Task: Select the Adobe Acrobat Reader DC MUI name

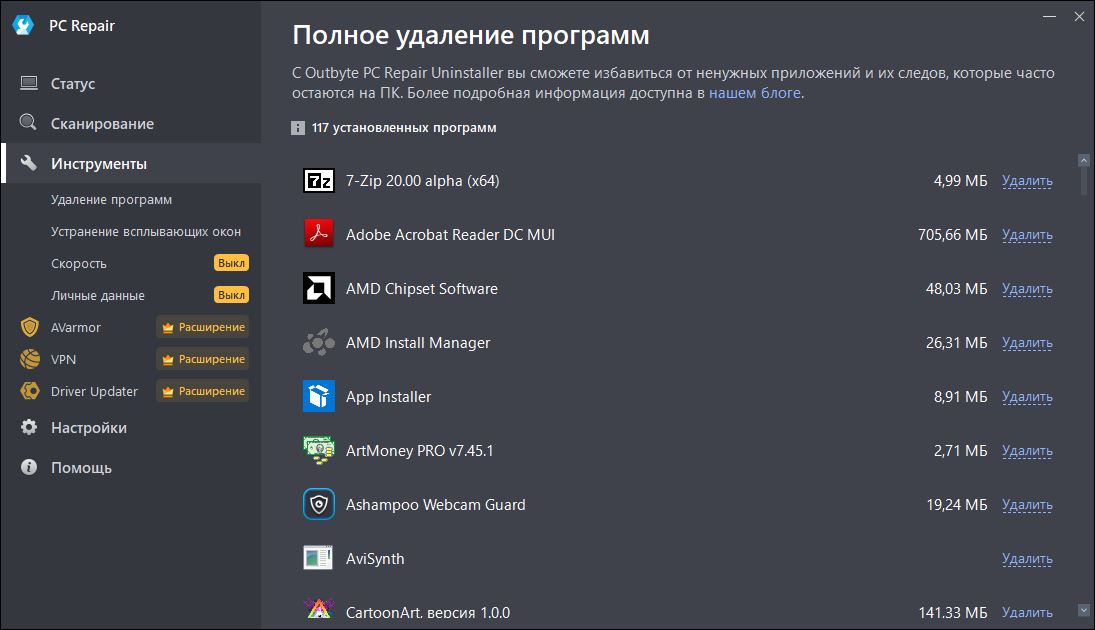Action: coord(450,235)
